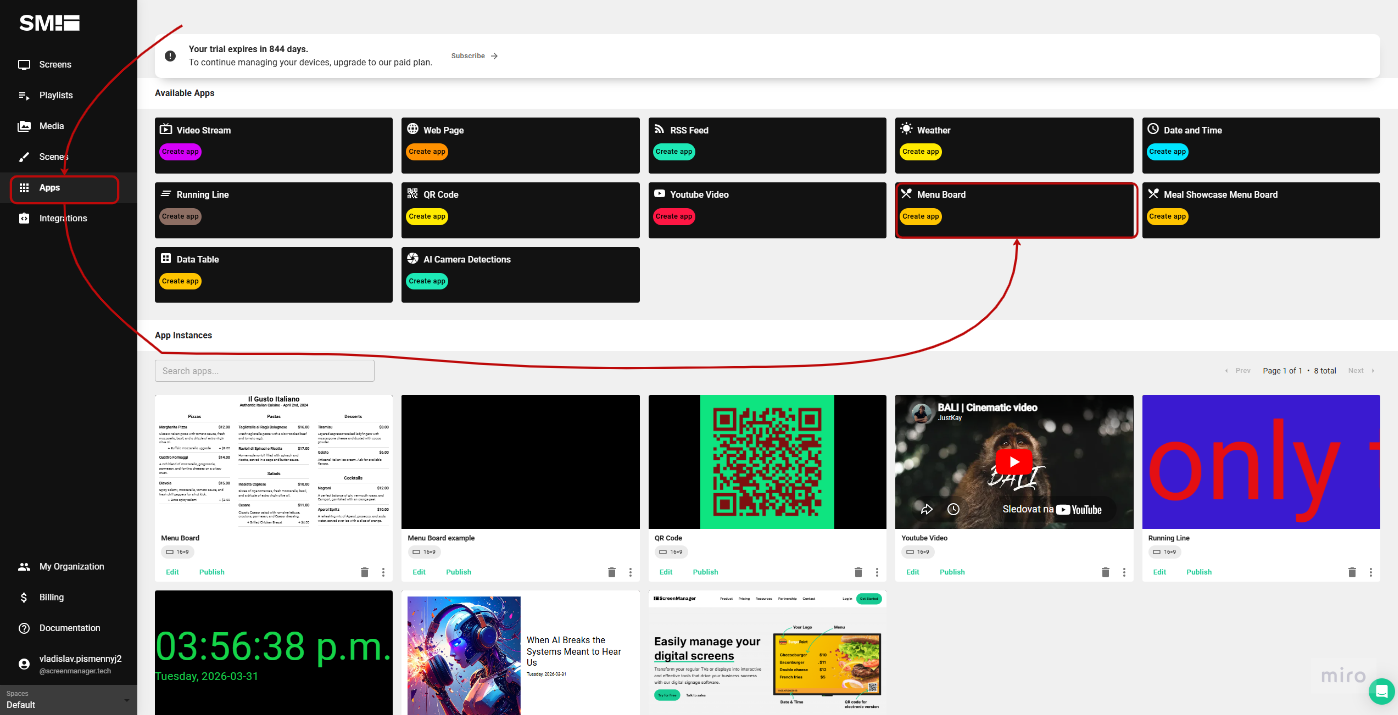
Task: Open the chat support bubble at bottom right
Action: click(1381, 691)
